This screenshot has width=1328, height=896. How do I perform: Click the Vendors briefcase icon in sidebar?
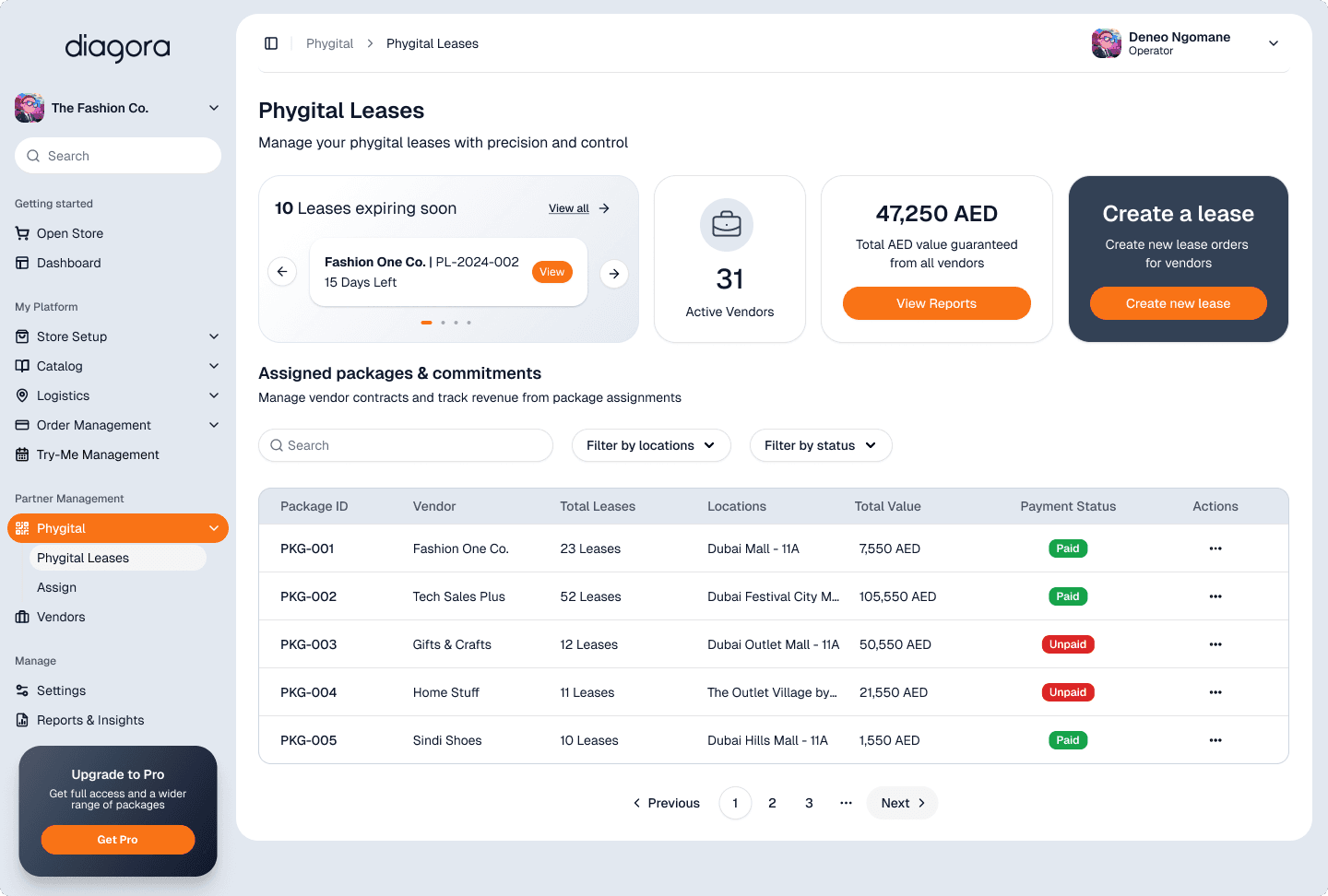click(22, 617)
